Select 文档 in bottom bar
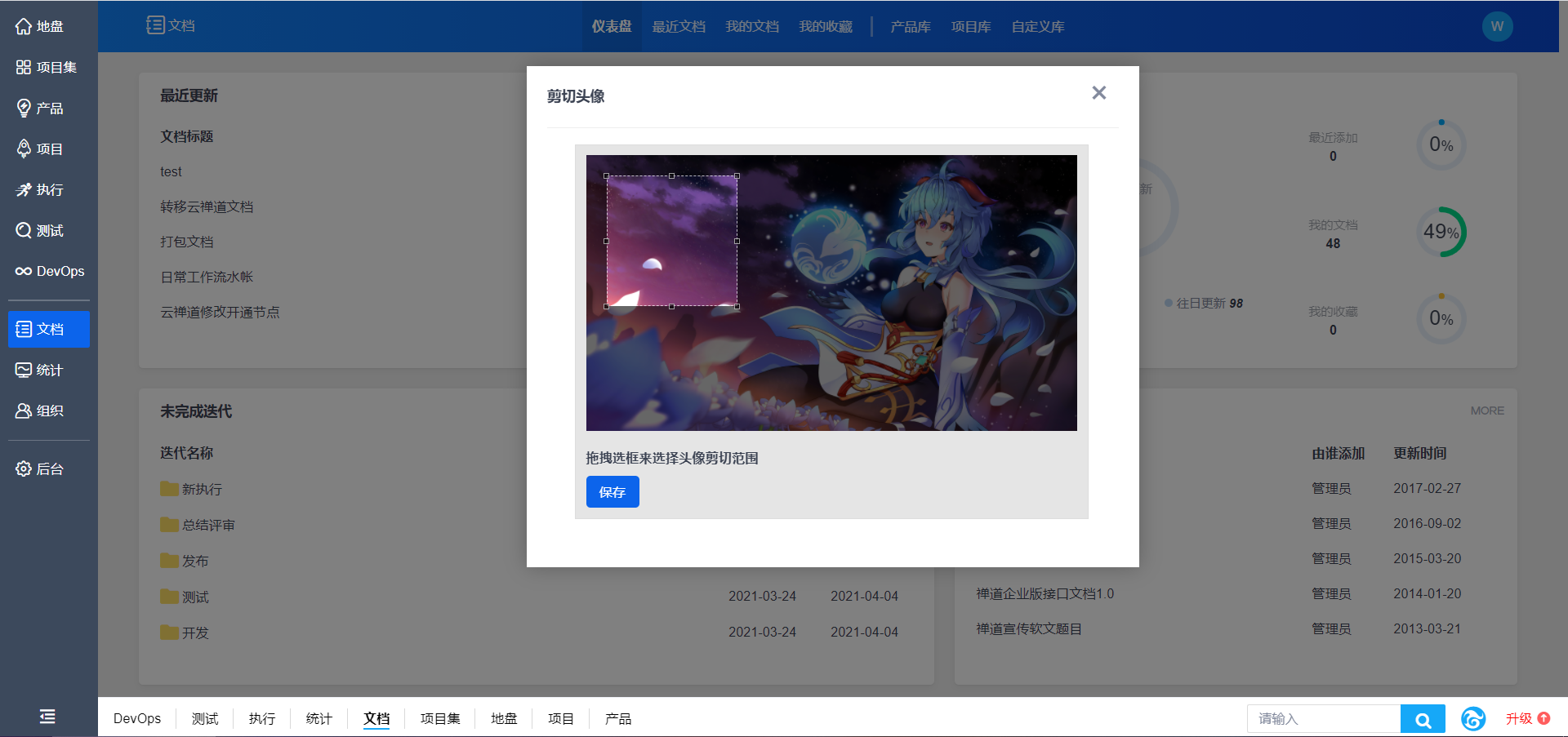1568x737 pixels. pyautogui.click(x=376, y=718)
